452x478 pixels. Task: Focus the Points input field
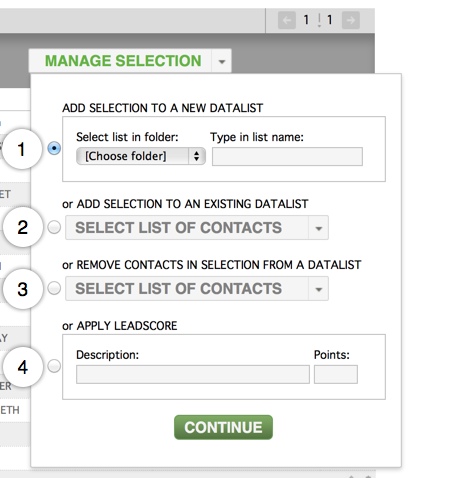pyautogui.click(x=336, y=374)
